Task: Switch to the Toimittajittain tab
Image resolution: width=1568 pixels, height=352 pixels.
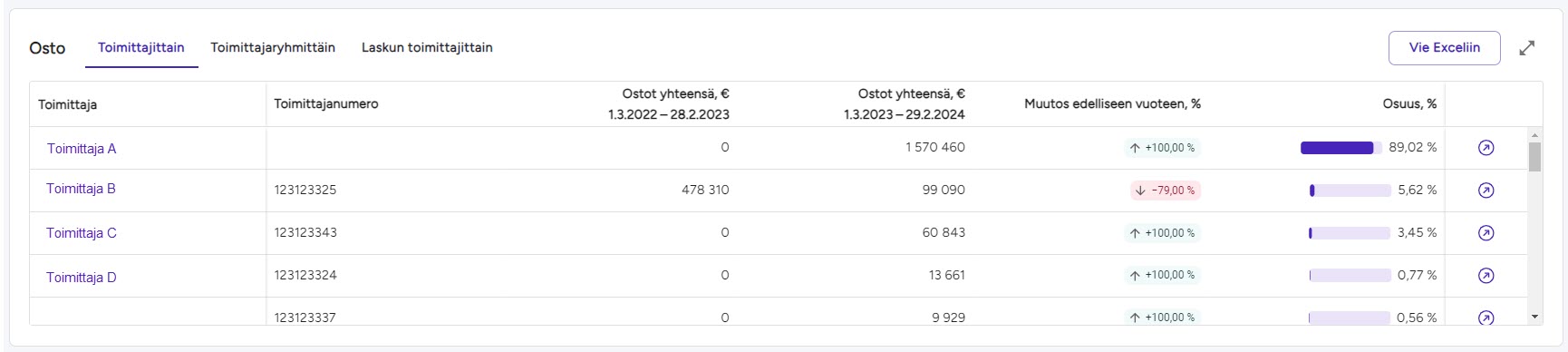Action: tap(141, 47)
